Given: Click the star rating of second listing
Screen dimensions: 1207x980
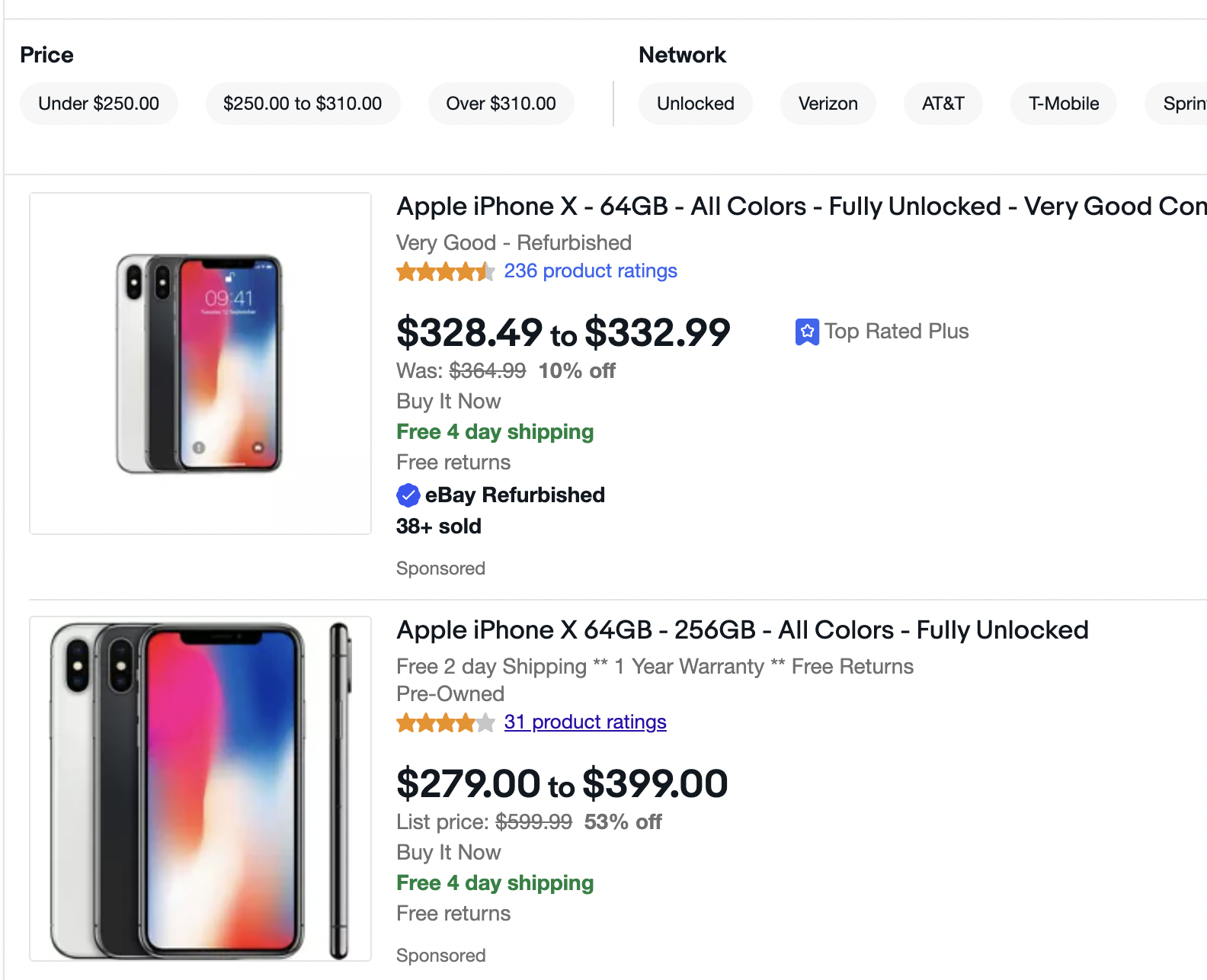Looking at the screenshot, I should point(446,722).
